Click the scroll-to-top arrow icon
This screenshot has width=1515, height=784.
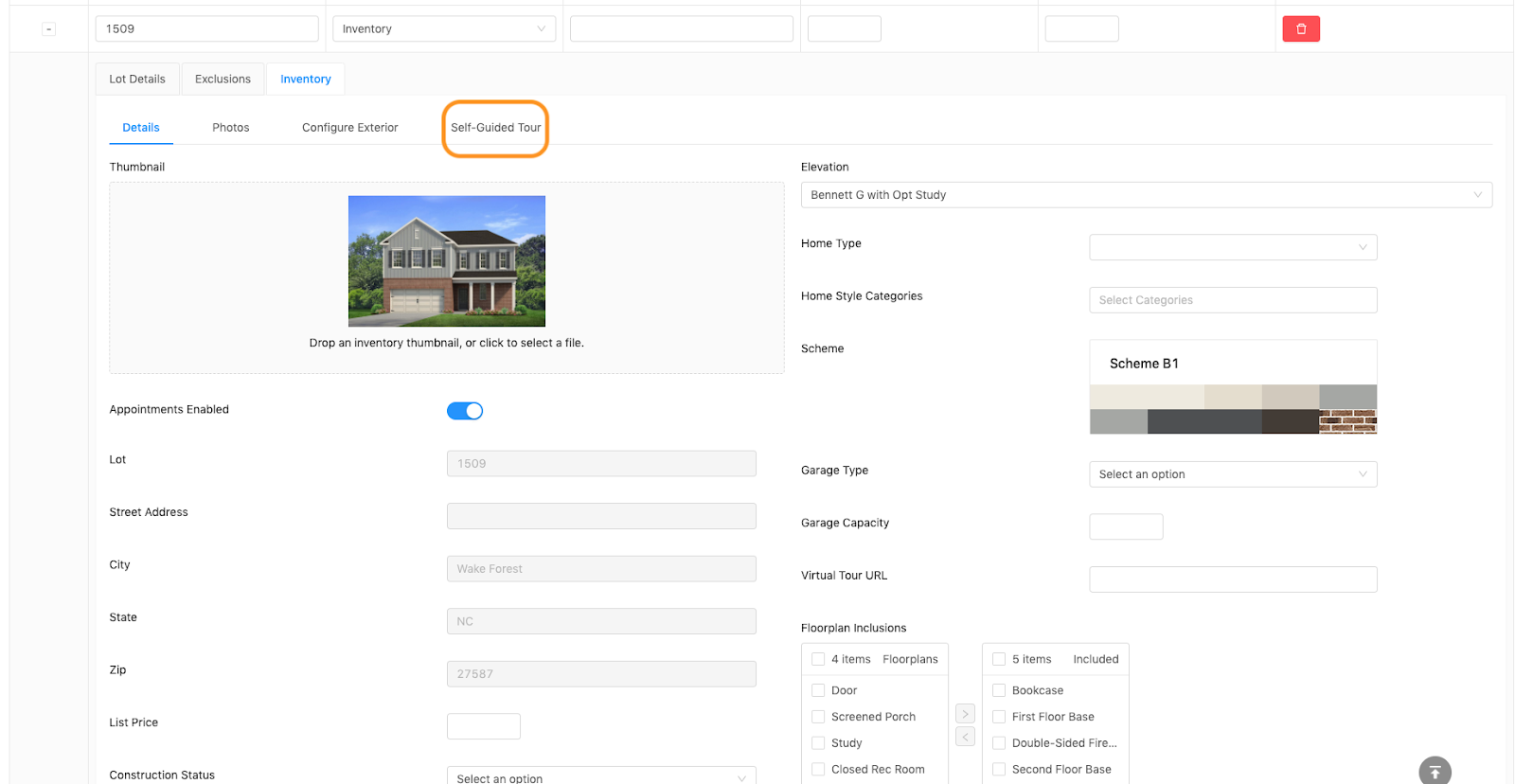[x=1435, y=771]
